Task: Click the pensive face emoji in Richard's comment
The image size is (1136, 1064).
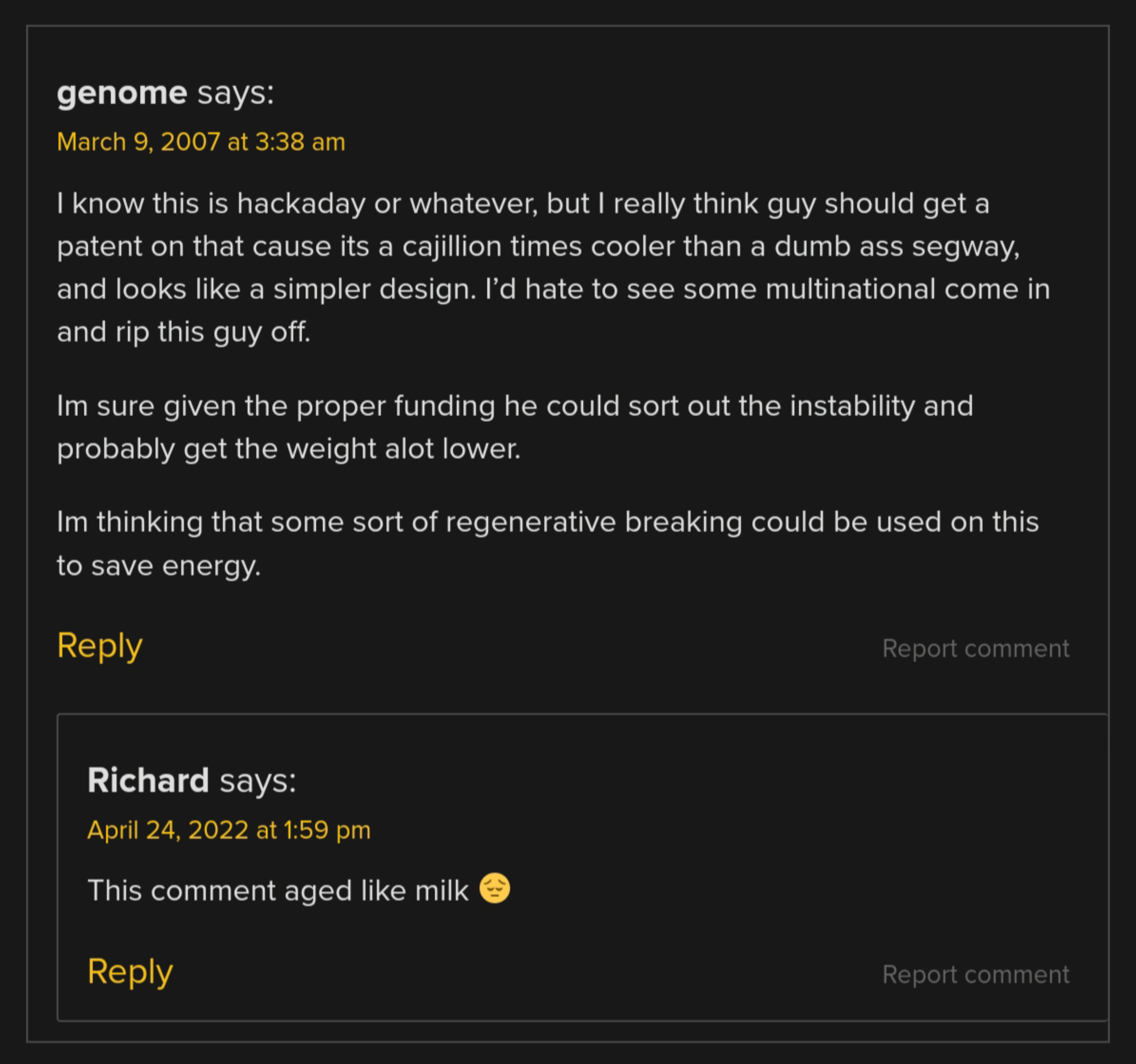Action: (494, 888)
